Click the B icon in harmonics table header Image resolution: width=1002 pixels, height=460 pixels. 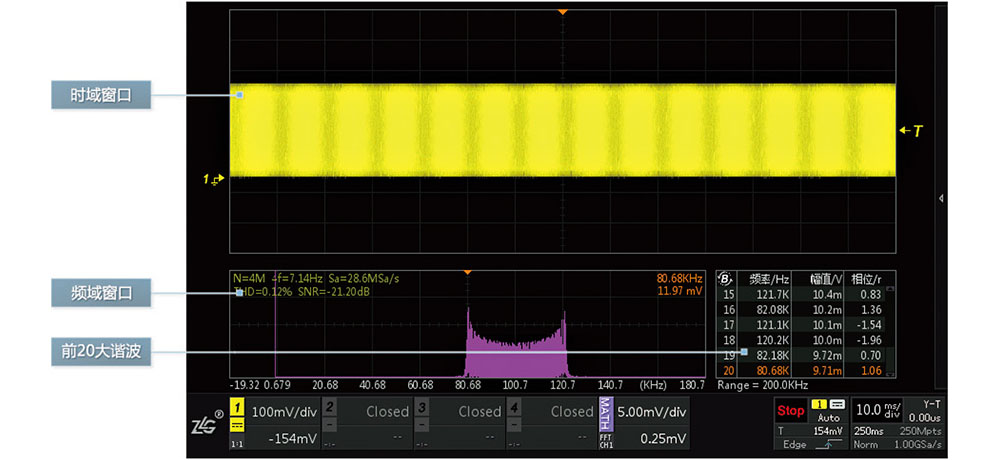725,279
